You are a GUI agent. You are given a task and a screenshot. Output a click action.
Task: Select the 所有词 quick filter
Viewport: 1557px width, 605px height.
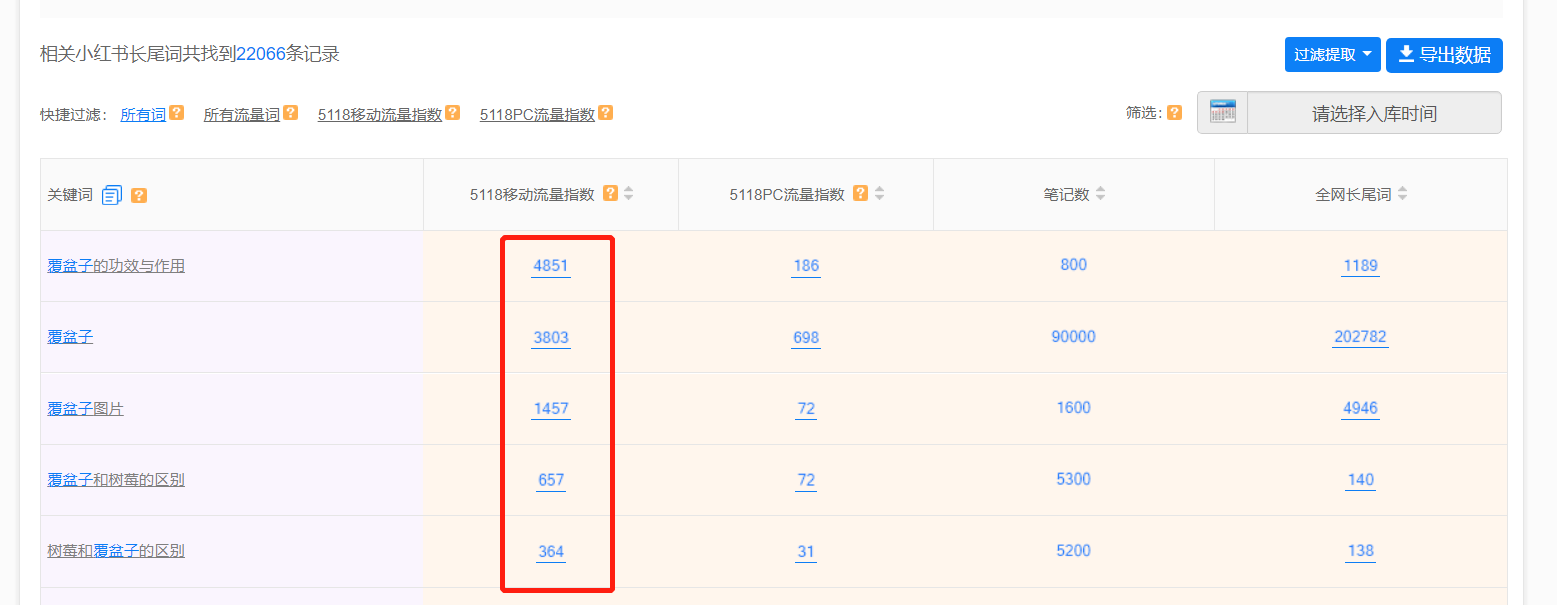[x=143, y=115]
